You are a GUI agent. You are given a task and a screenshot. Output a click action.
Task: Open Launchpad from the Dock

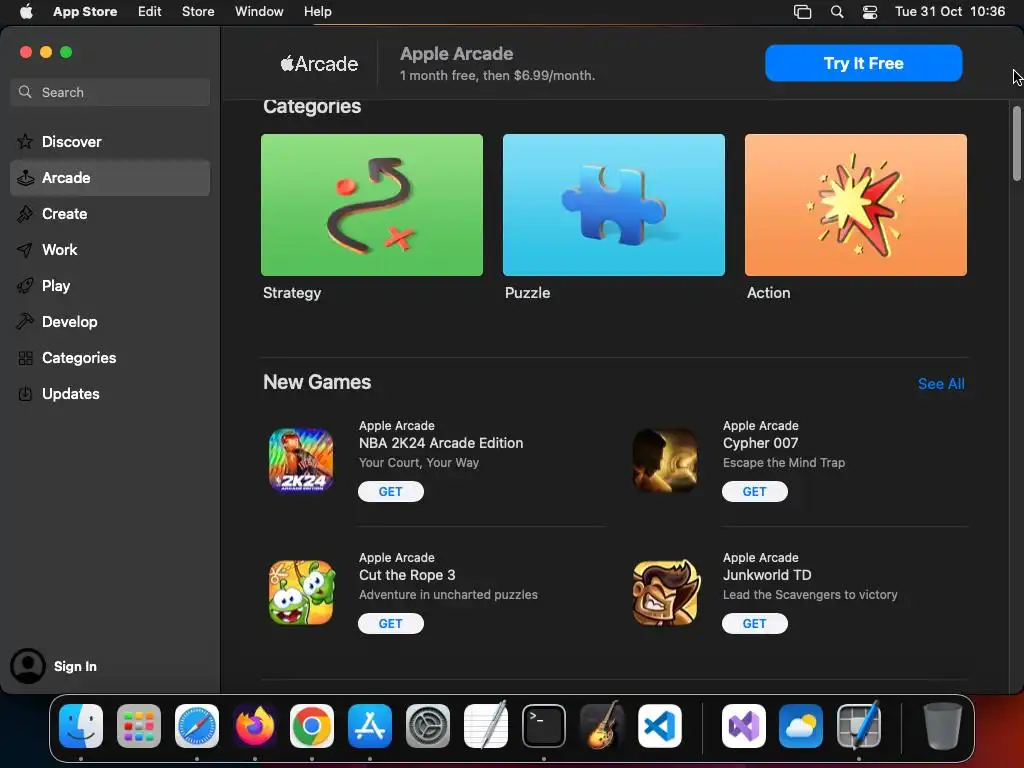click(x=138, y=726)
